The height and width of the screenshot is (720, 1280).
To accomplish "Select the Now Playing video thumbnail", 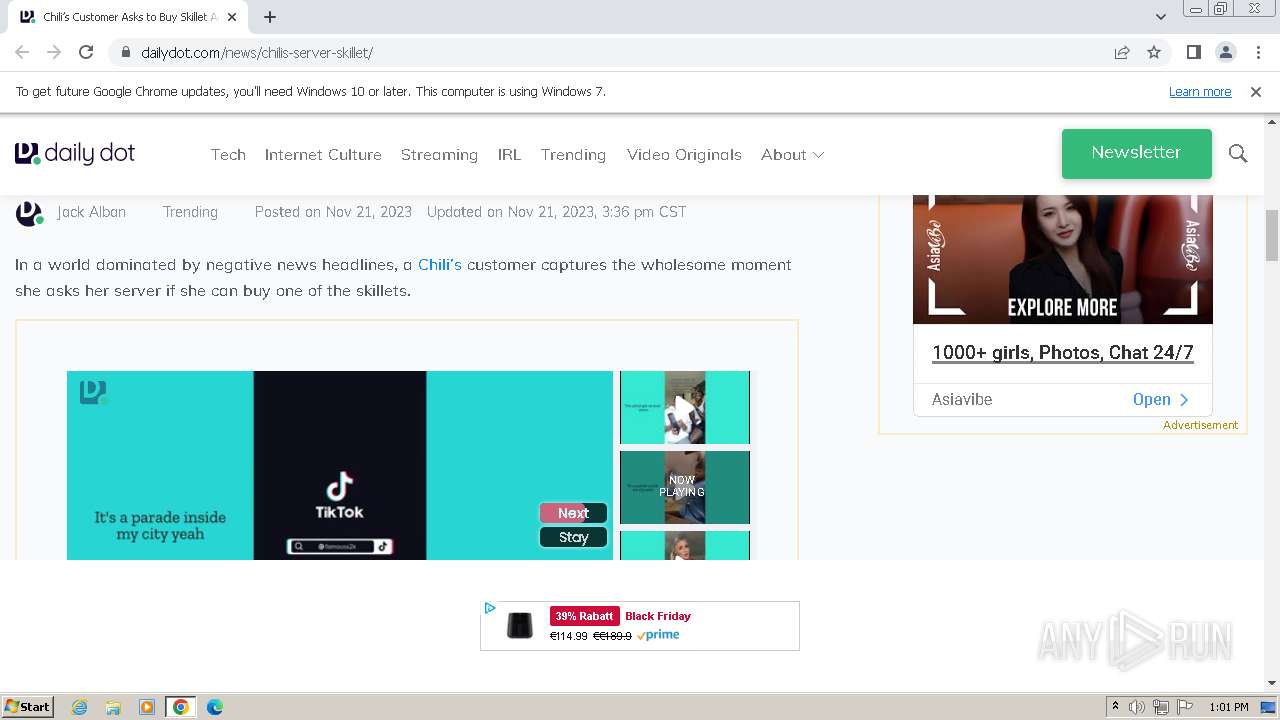I will (685, 487).
